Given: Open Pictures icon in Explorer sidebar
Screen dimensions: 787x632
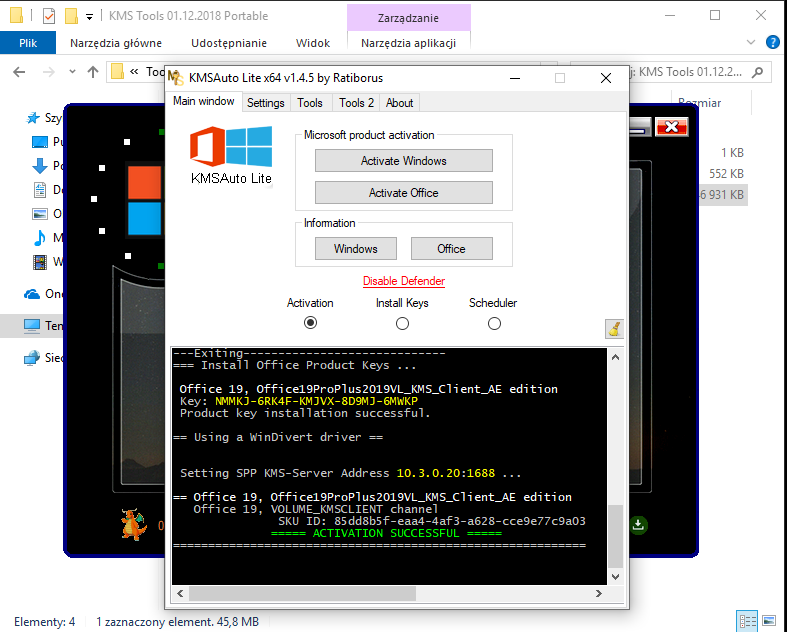Looking at the screenshot, I should tap(40, 214).
